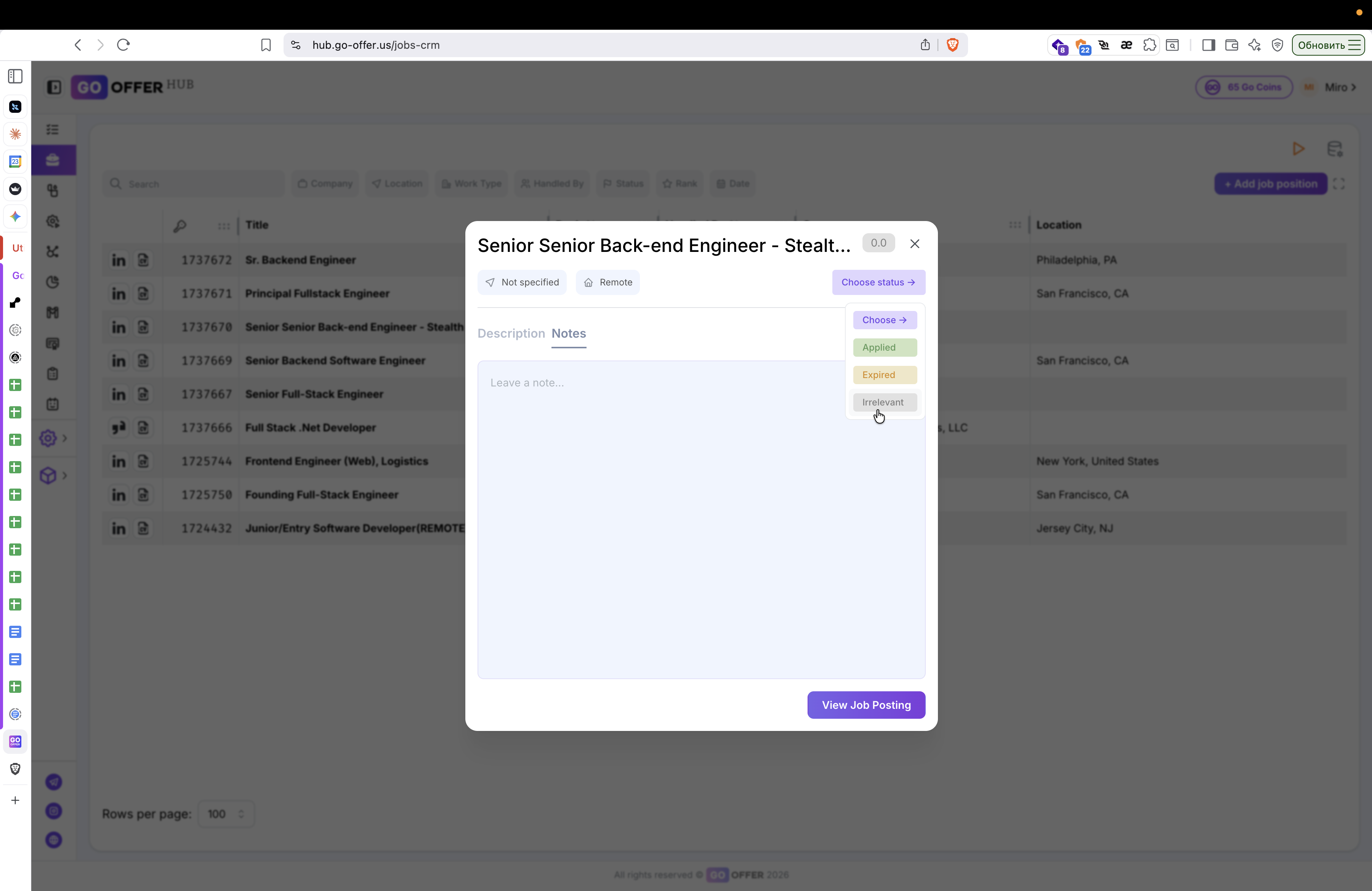This screenshot has width=1372, height=891.
Task: Click the Brave Shields icon in address bar
Action: coord(952,45)
